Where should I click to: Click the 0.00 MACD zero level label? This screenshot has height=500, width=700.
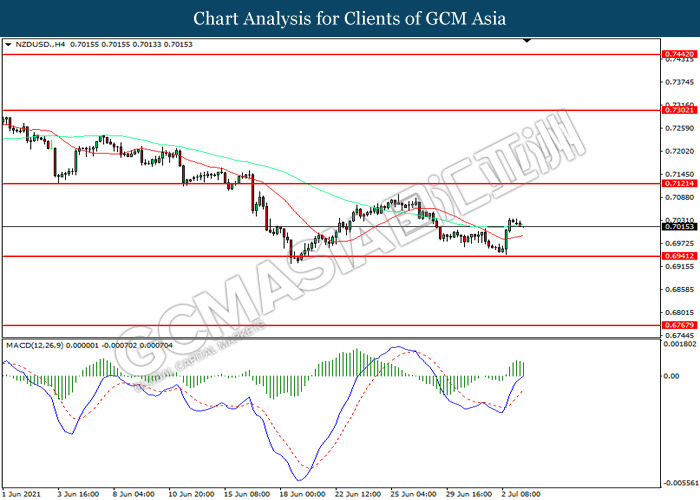[x=671, y=376]
